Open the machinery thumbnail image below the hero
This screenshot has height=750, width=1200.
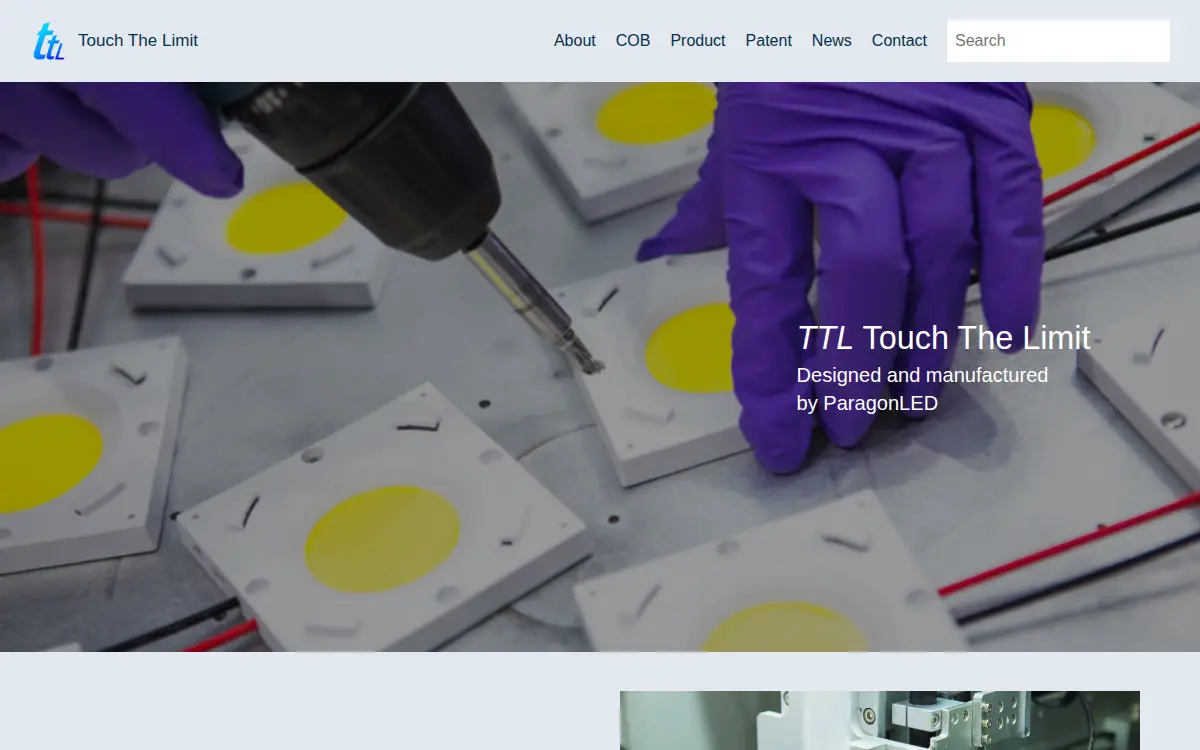click(880, 721)
